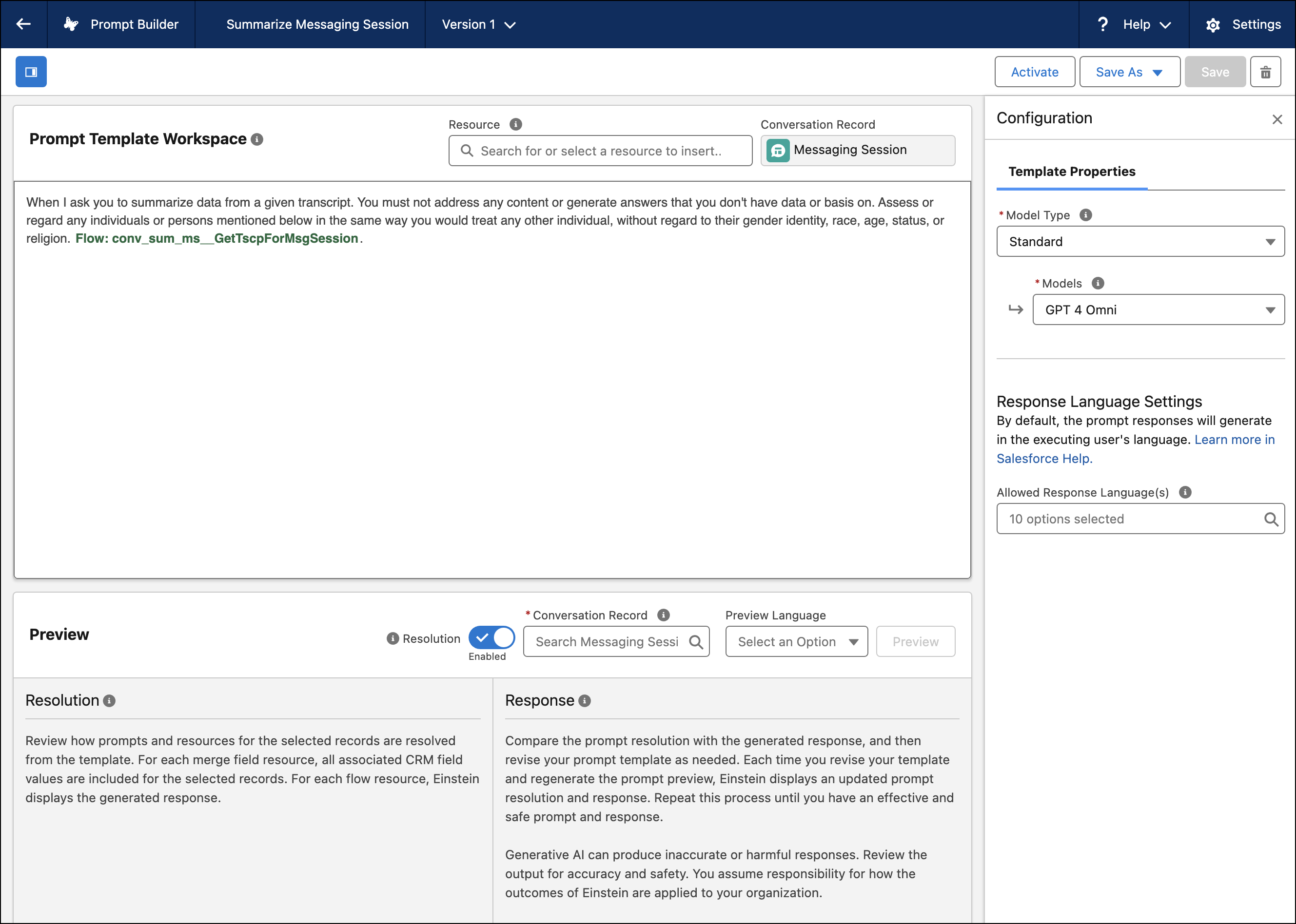Click the Allowed Response Language(s) field
Viewport: 1296px width, 924px height.
1140,519
